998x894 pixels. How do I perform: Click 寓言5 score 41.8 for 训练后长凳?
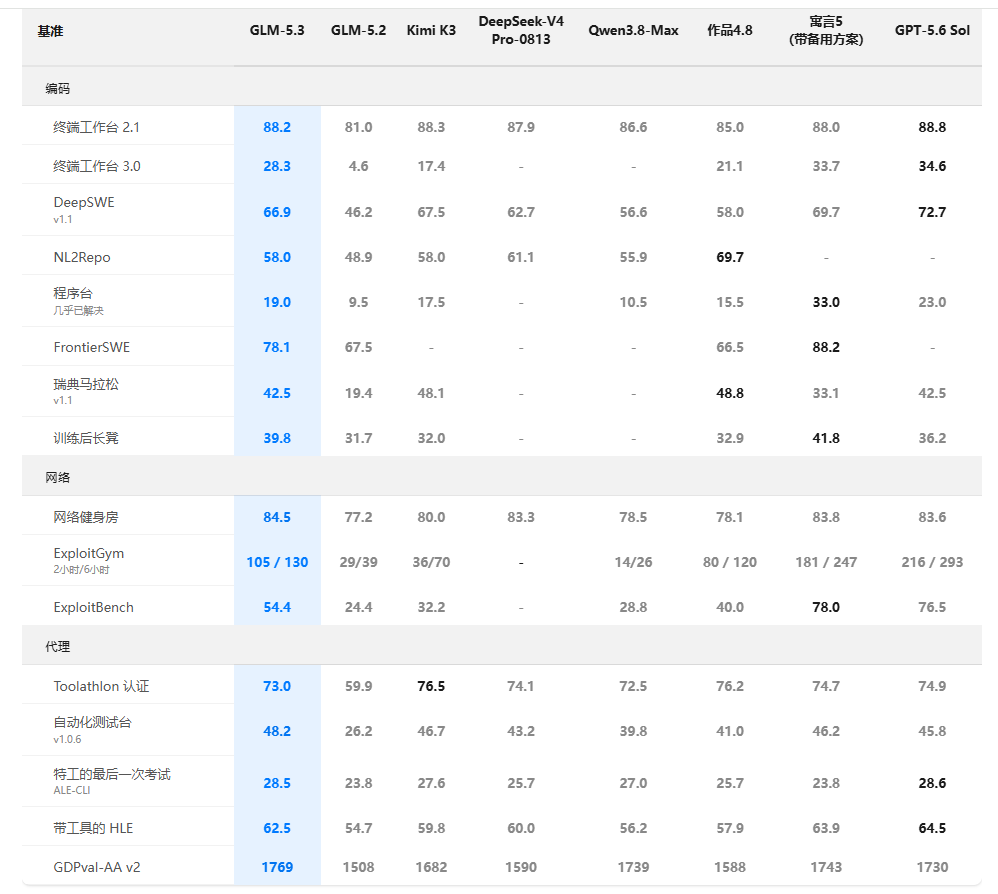point(826,438)
